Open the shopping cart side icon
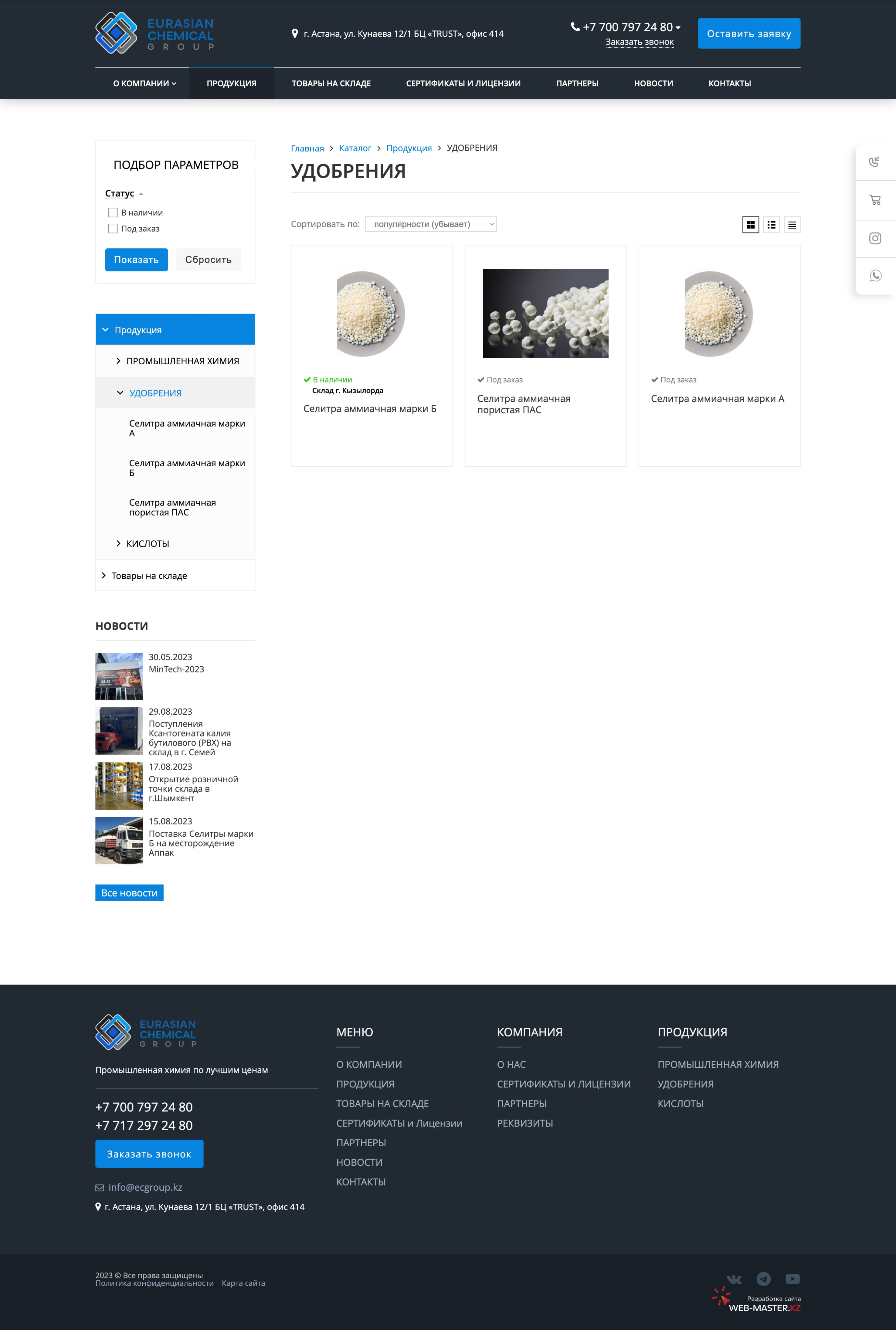This screenshot has width=896, height=1330. (874, 200)
